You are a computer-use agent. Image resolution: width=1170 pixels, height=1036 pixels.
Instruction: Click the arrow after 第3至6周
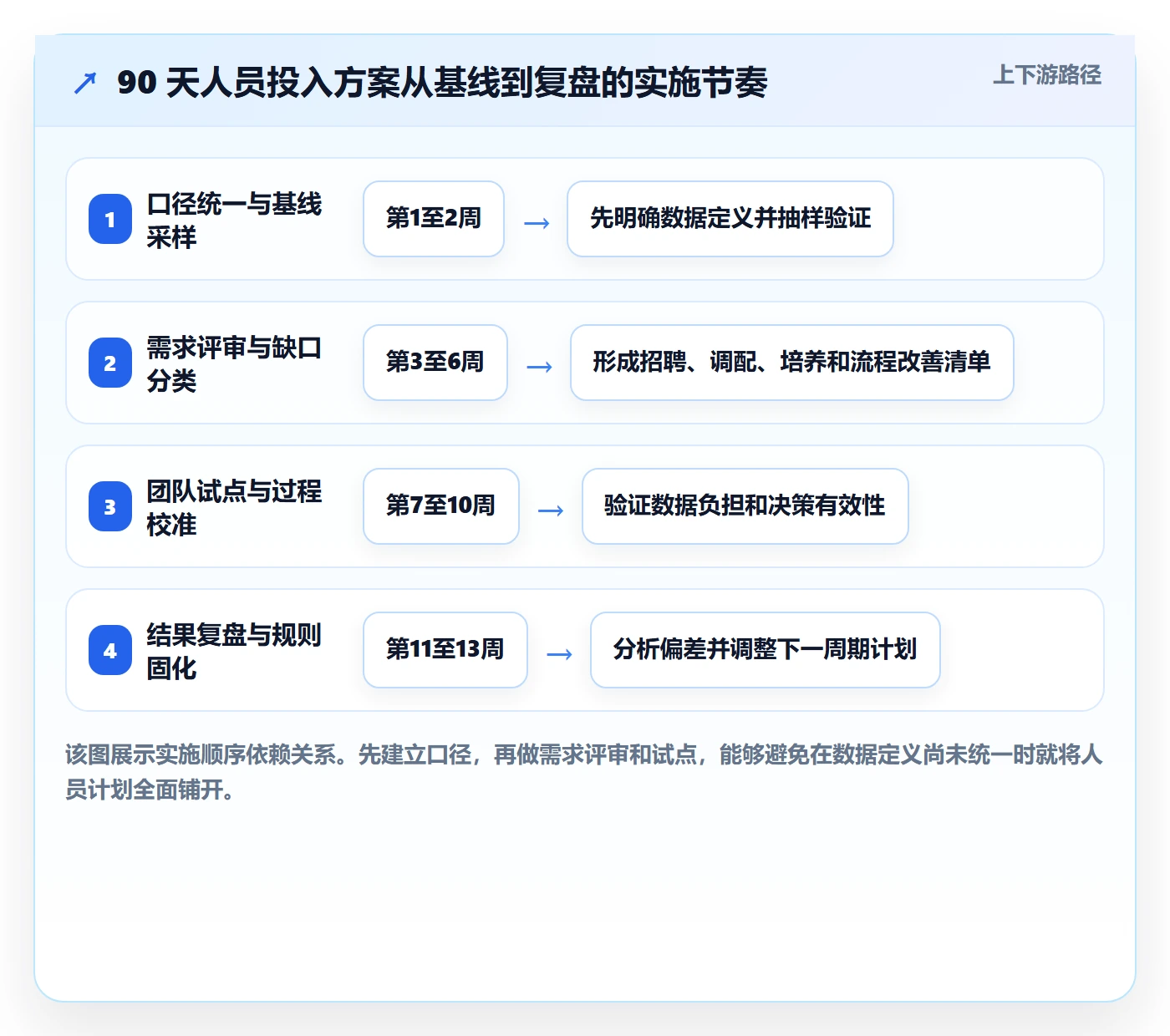click(x=540, y=367)
